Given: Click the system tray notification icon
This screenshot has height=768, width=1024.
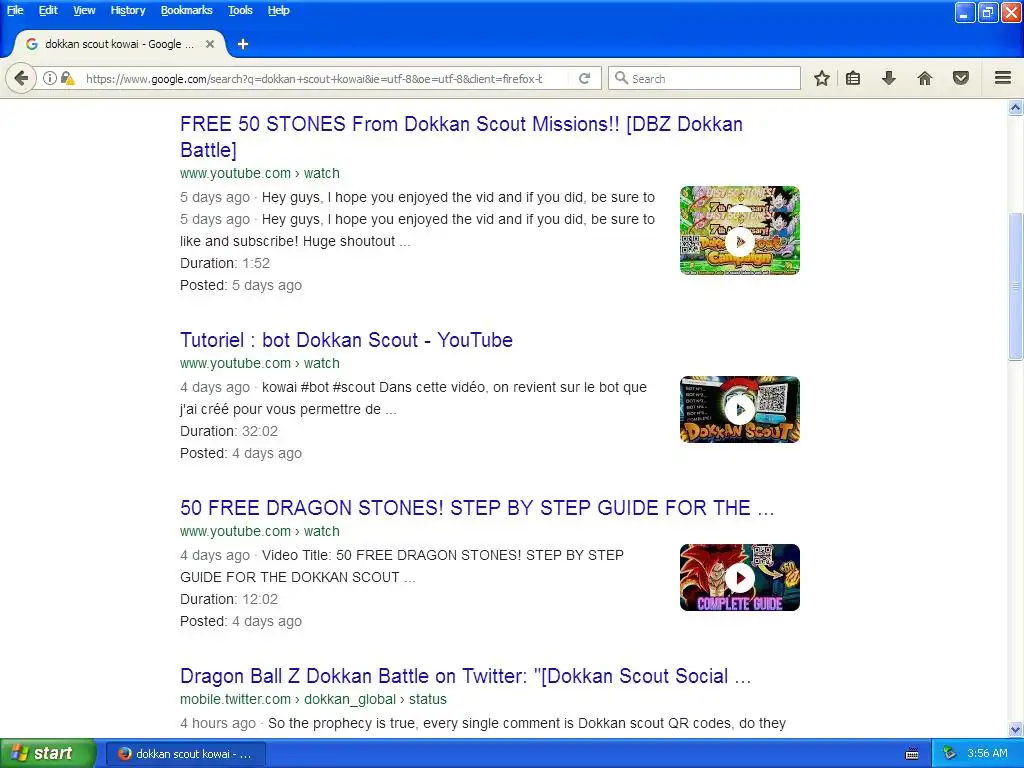Looking at the screenshot, I should click(x=950, y=754).
